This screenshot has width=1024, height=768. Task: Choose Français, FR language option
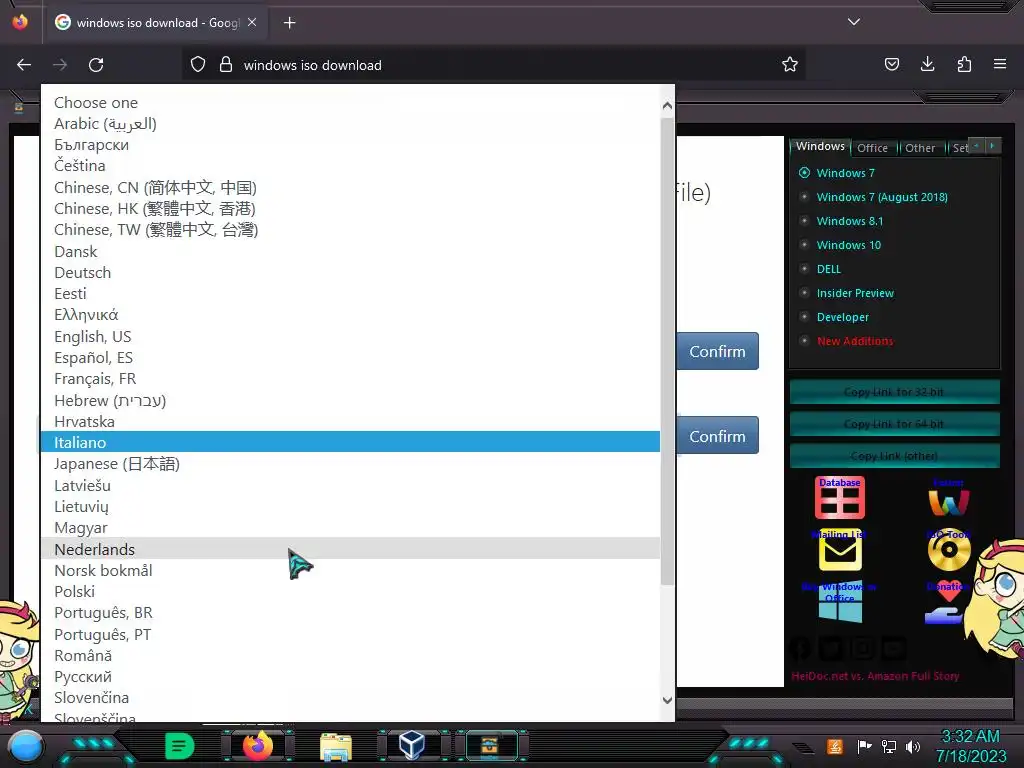click(x=350, y=379)
